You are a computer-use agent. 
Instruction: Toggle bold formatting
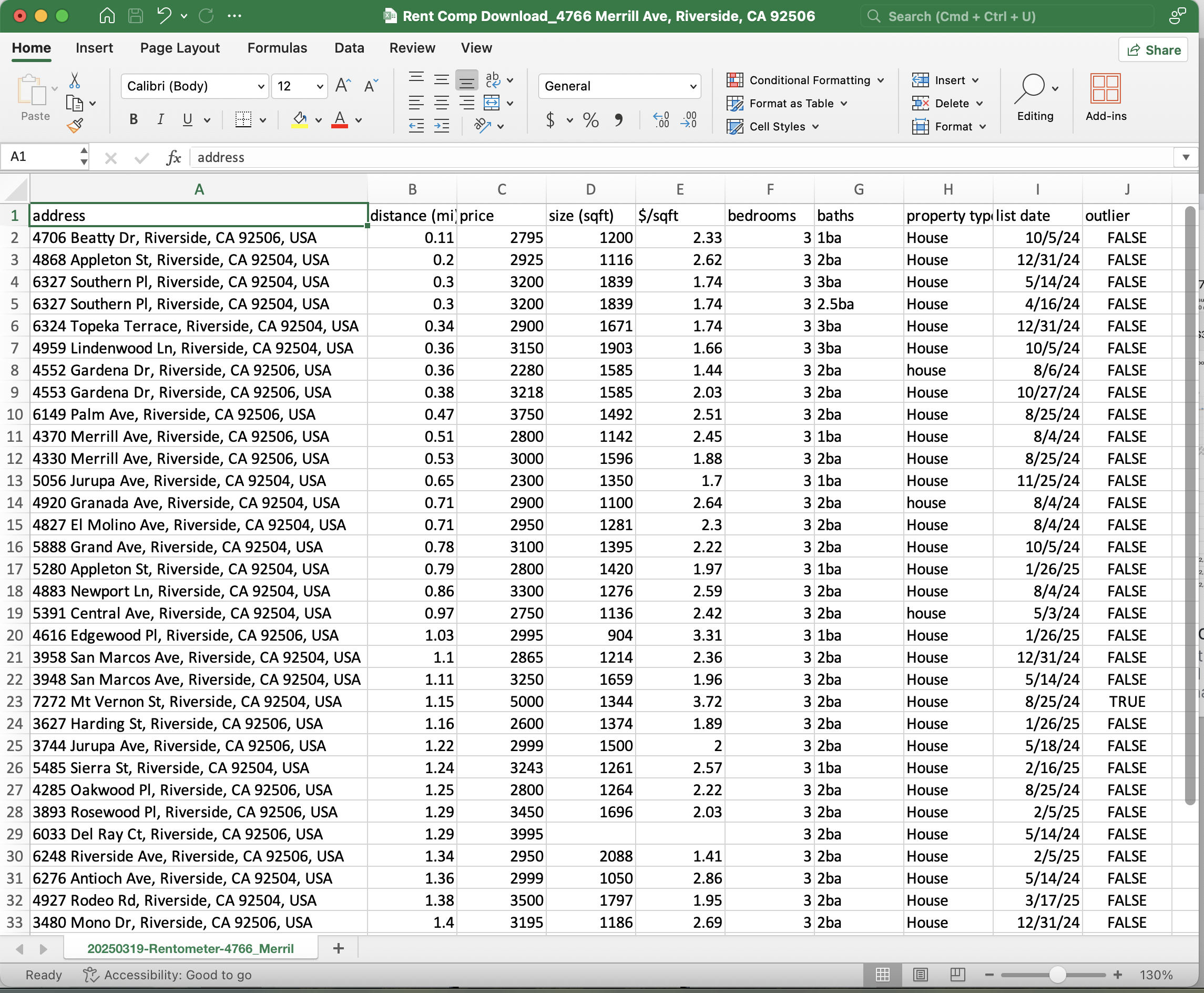pyautogui.click(x=133, y=119)
